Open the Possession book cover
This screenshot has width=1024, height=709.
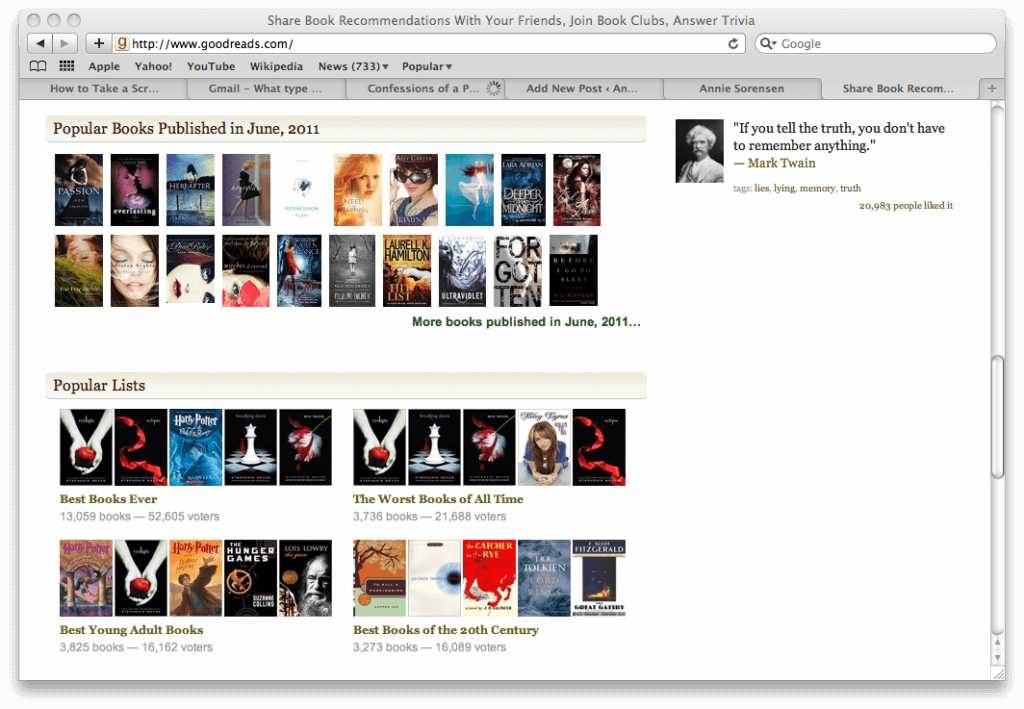click(x=302, y=190)
